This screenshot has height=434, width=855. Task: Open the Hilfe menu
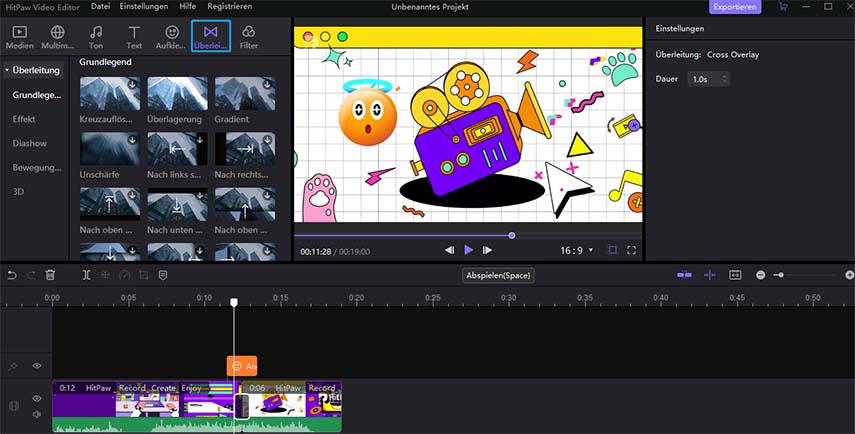(188, 7)
